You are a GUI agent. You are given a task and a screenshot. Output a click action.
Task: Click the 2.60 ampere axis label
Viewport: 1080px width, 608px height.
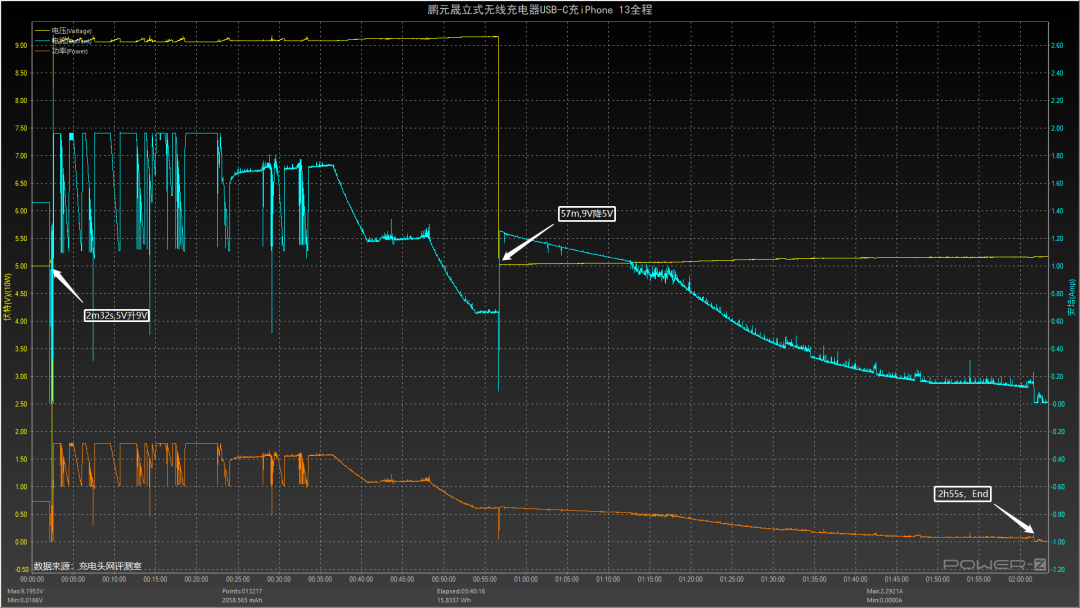1057,45
